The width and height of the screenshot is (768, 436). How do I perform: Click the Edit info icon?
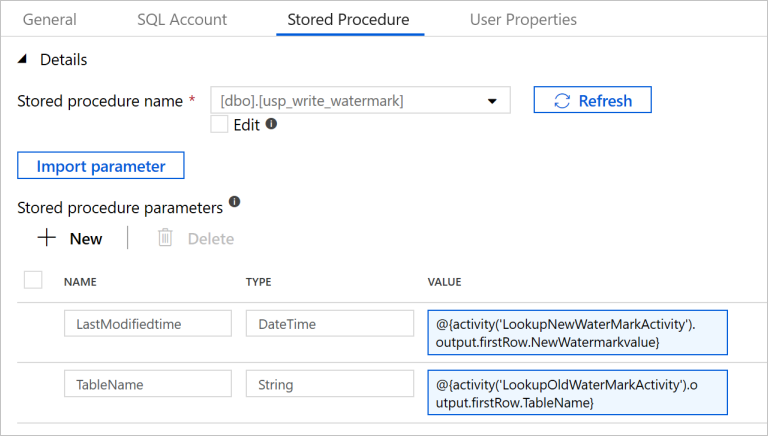(271, 125)
